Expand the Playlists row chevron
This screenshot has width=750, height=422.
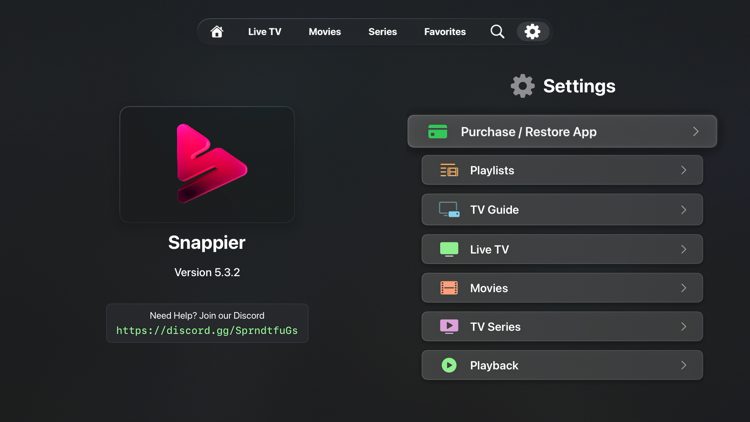tap(684, 171)
